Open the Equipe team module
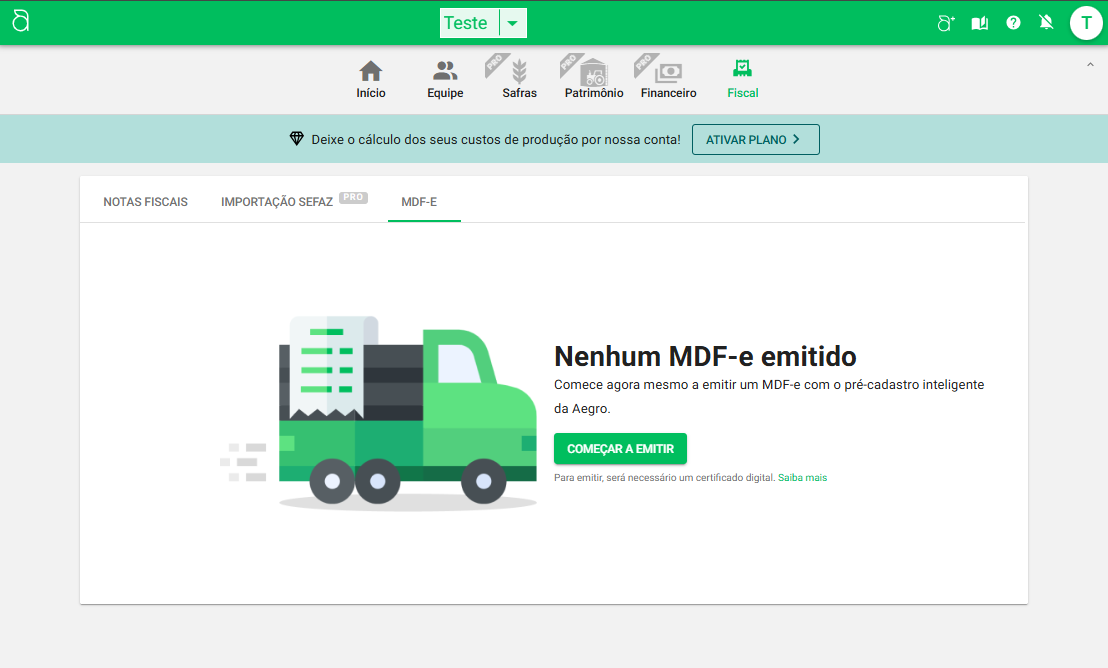Screen dimensions: 1108x668 point(445,79)
